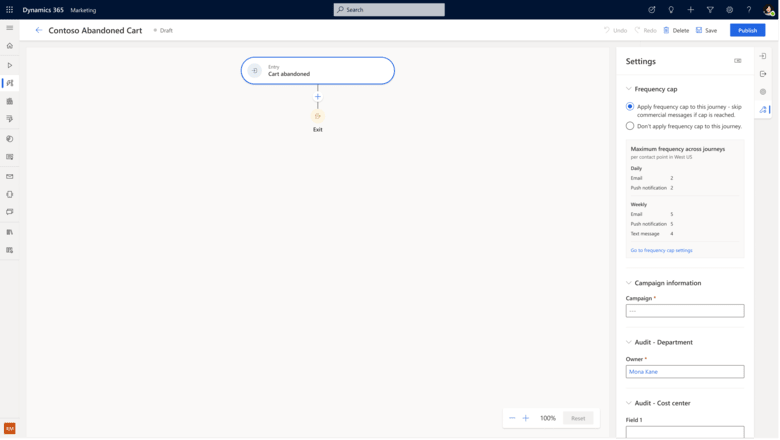Viewport: 780px width, 440px height.
Task: Click the back arrow beside Contoso Abandoned Cart
Action: [39, 30]
